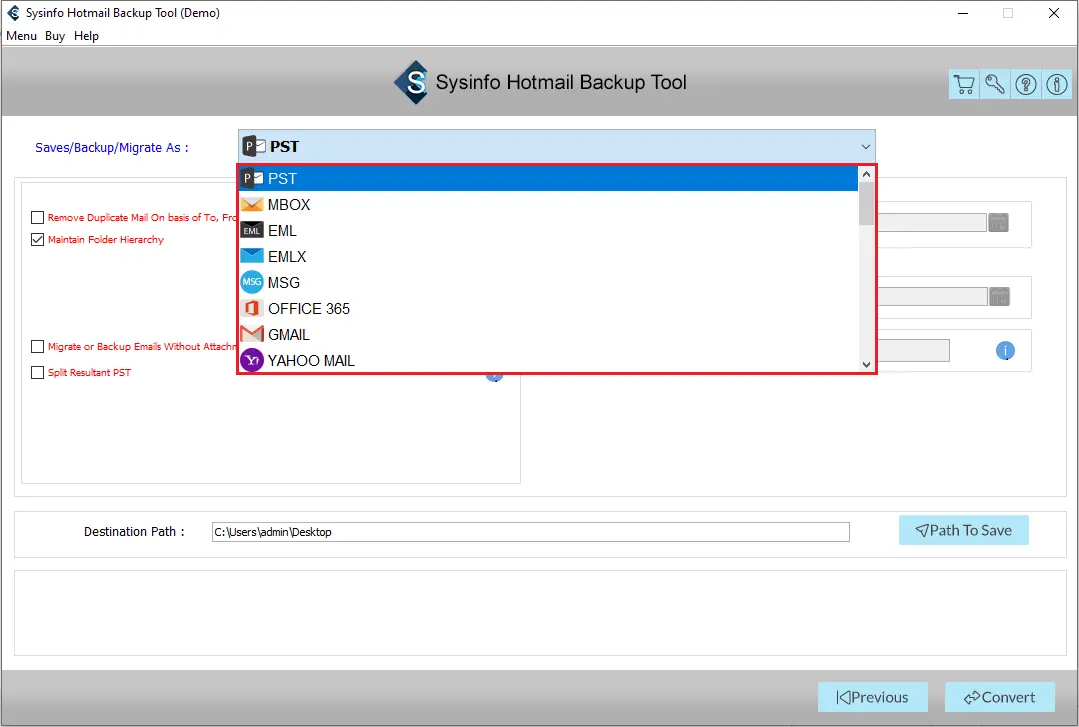
Task: Click the app icon in title bar
Action: coord(13,12)
